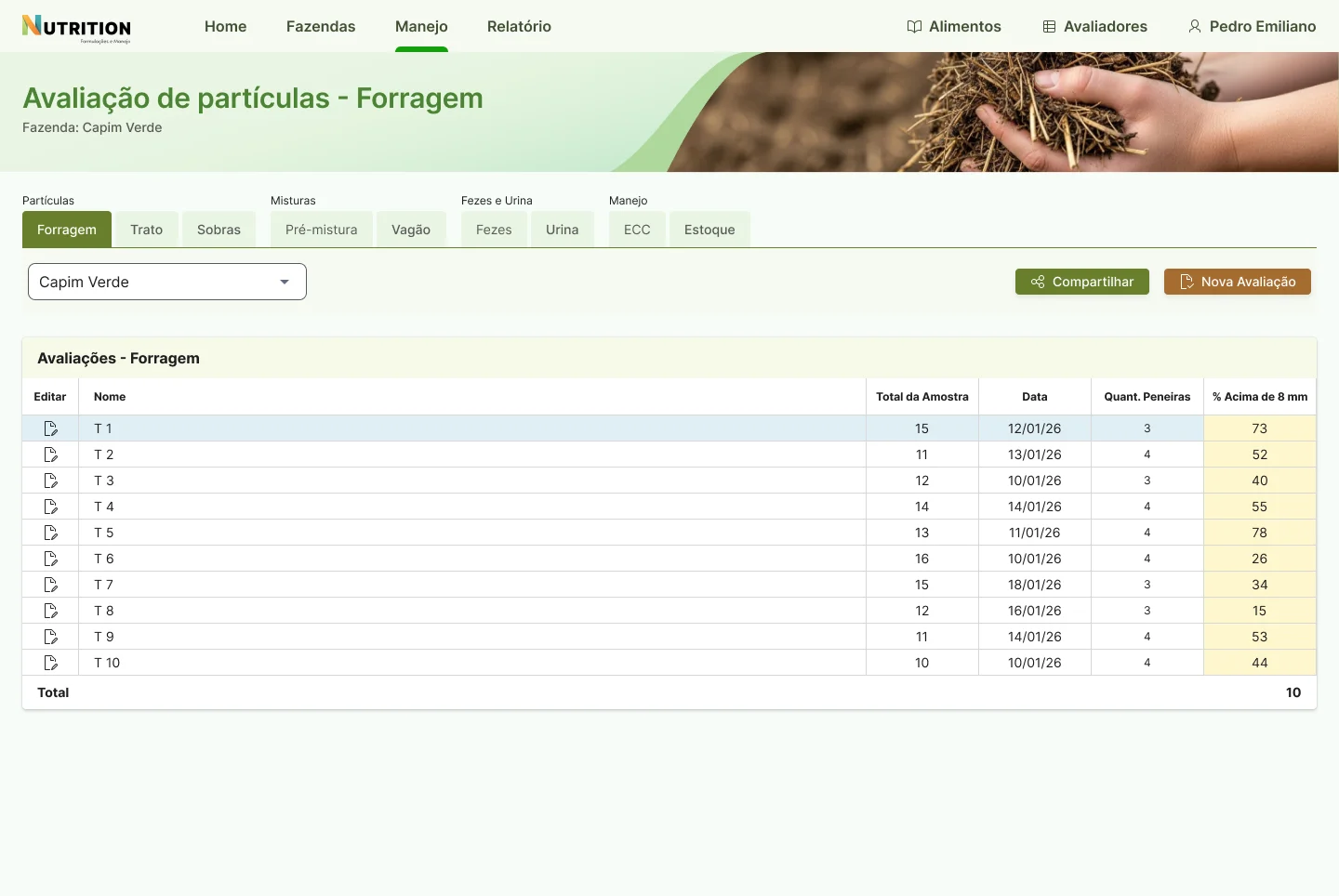This screenshot has width=1339, height=896.
Task: Click the edit icon for row T 8
Action: (51, 611)
